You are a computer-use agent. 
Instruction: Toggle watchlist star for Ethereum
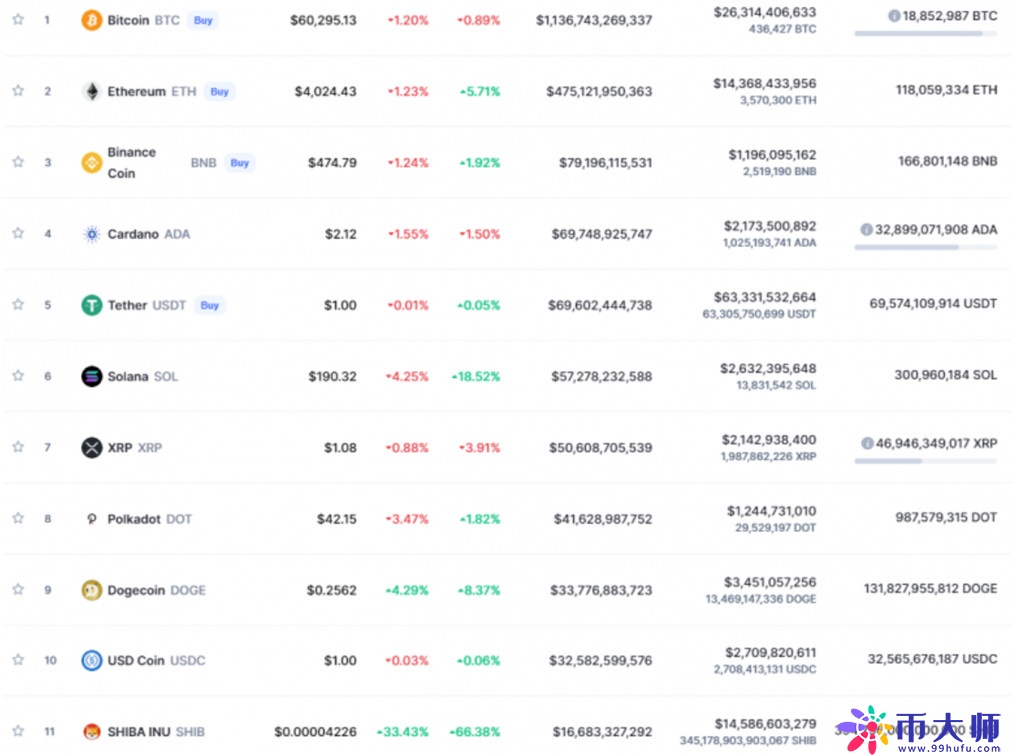[18, 91]
